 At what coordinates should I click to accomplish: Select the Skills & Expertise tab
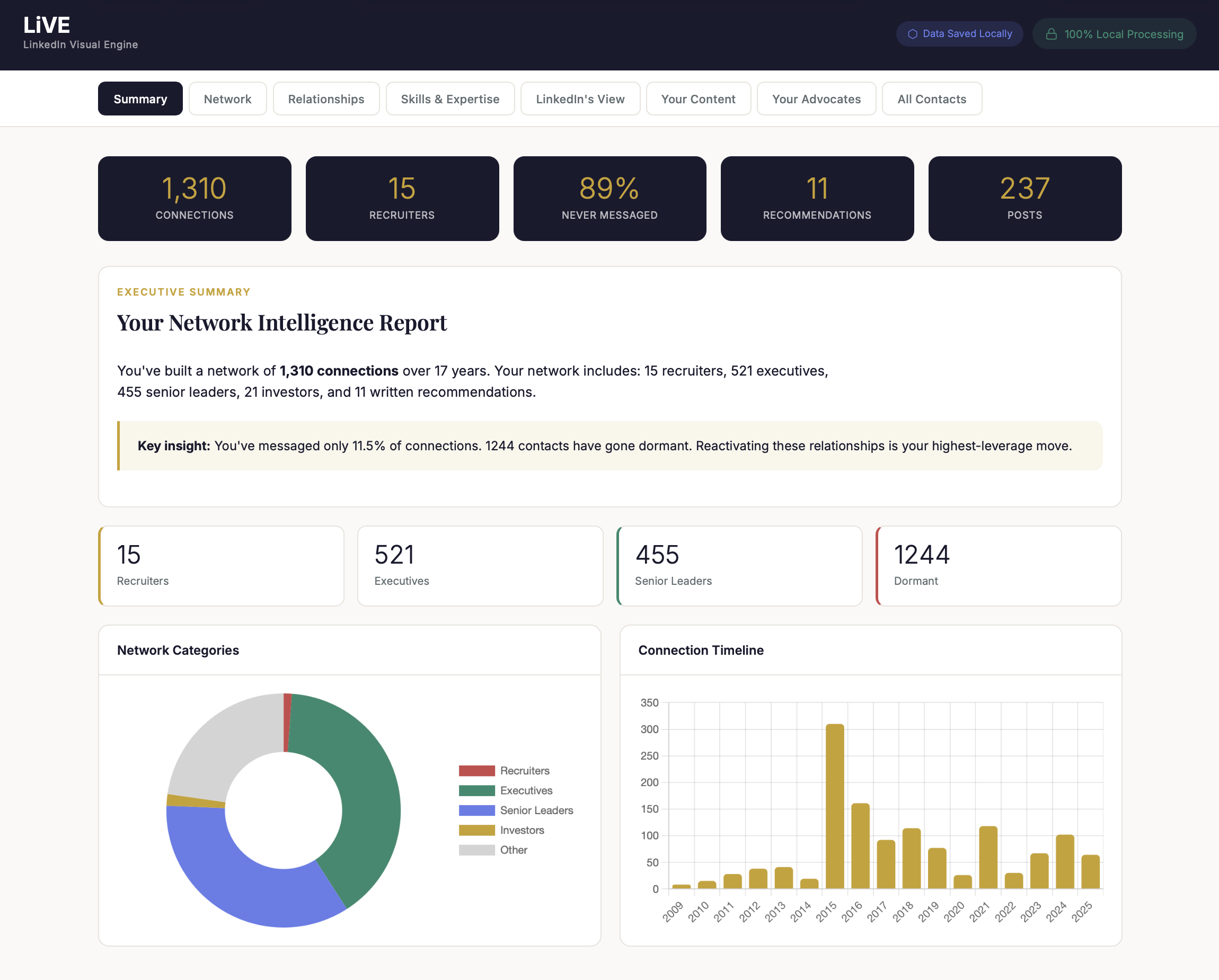point(450,99)
